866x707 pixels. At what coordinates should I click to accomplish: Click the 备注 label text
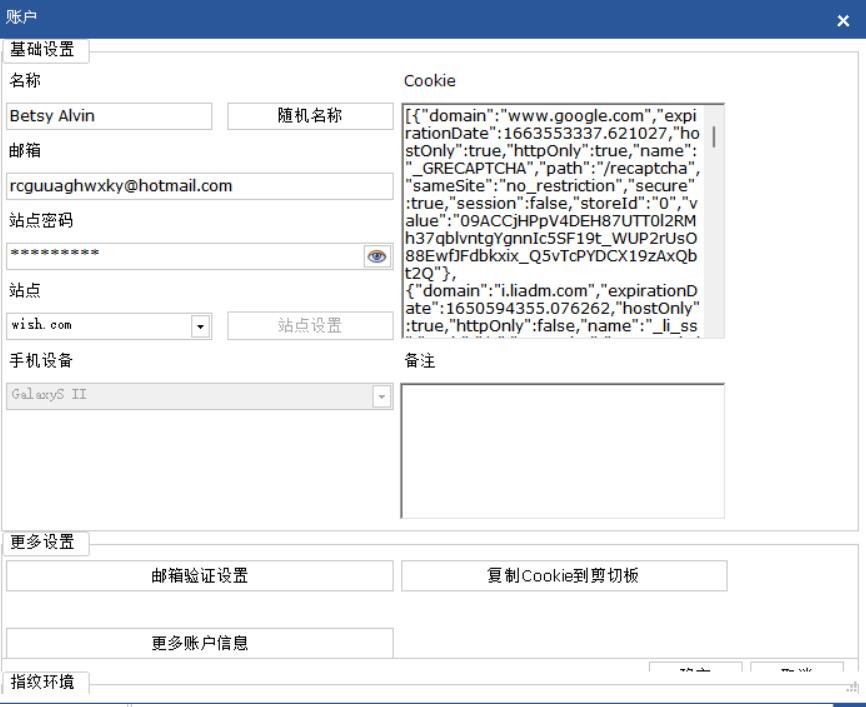tap(420, 361)
